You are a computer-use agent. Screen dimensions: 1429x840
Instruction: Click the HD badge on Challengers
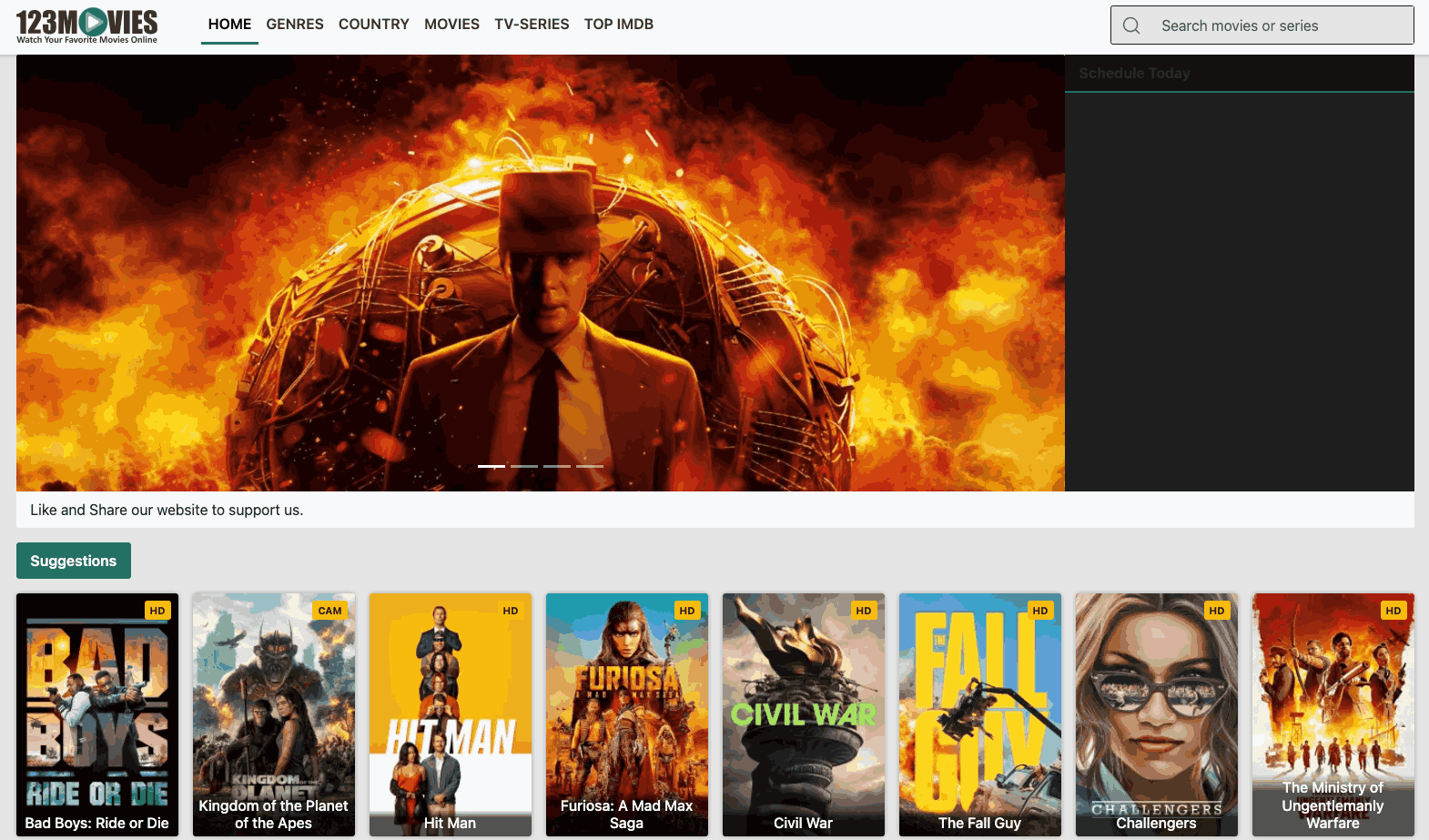(1217, 611)
